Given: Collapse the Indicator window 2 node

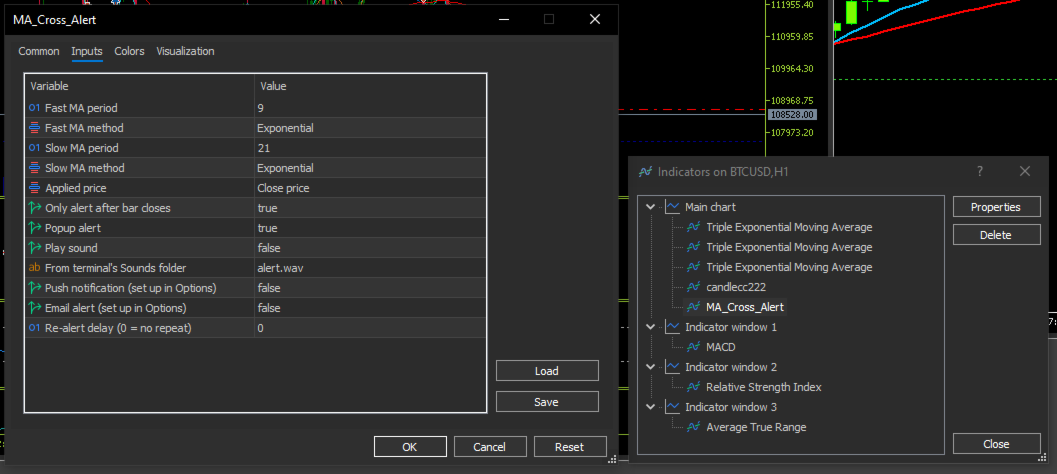Looking at the screenshot, I should point(651,367).
